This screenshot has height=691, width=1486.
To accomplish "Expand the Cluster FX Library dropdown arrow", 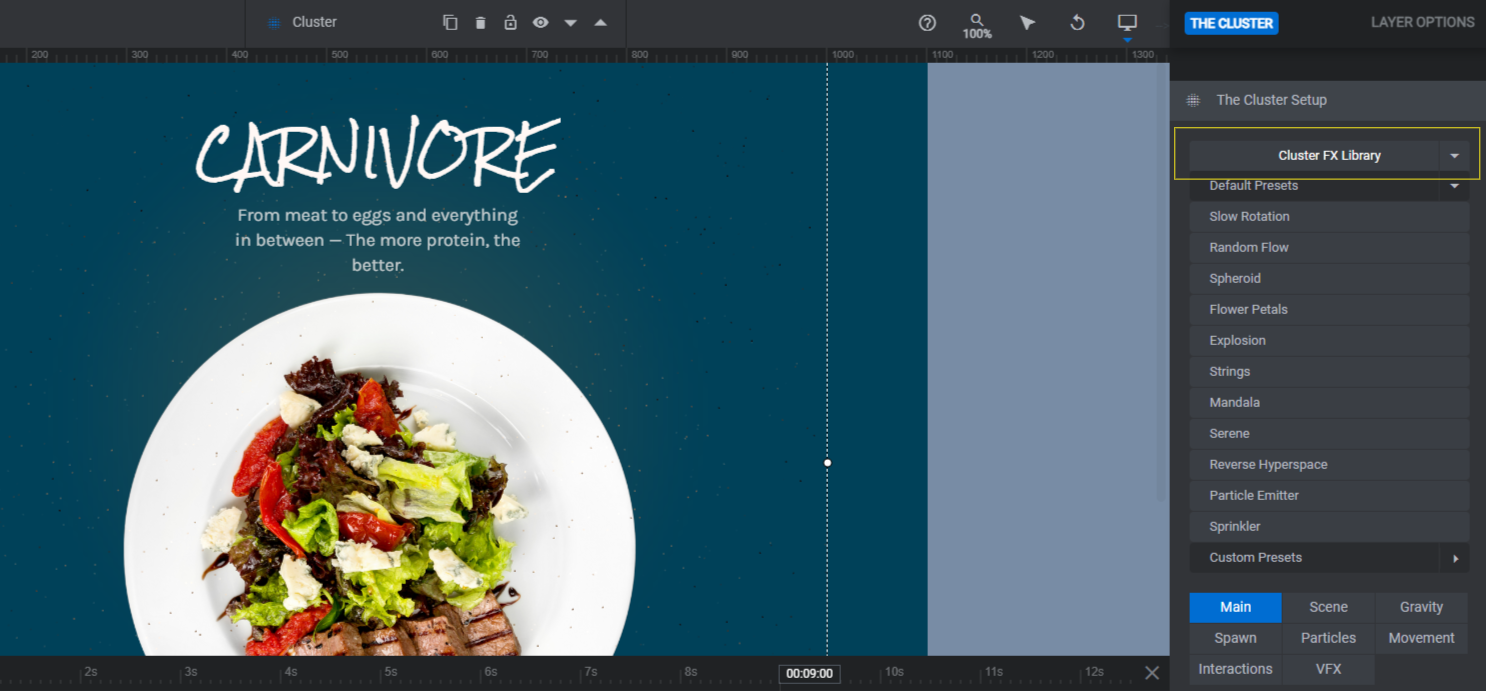I will point(1454,155).
